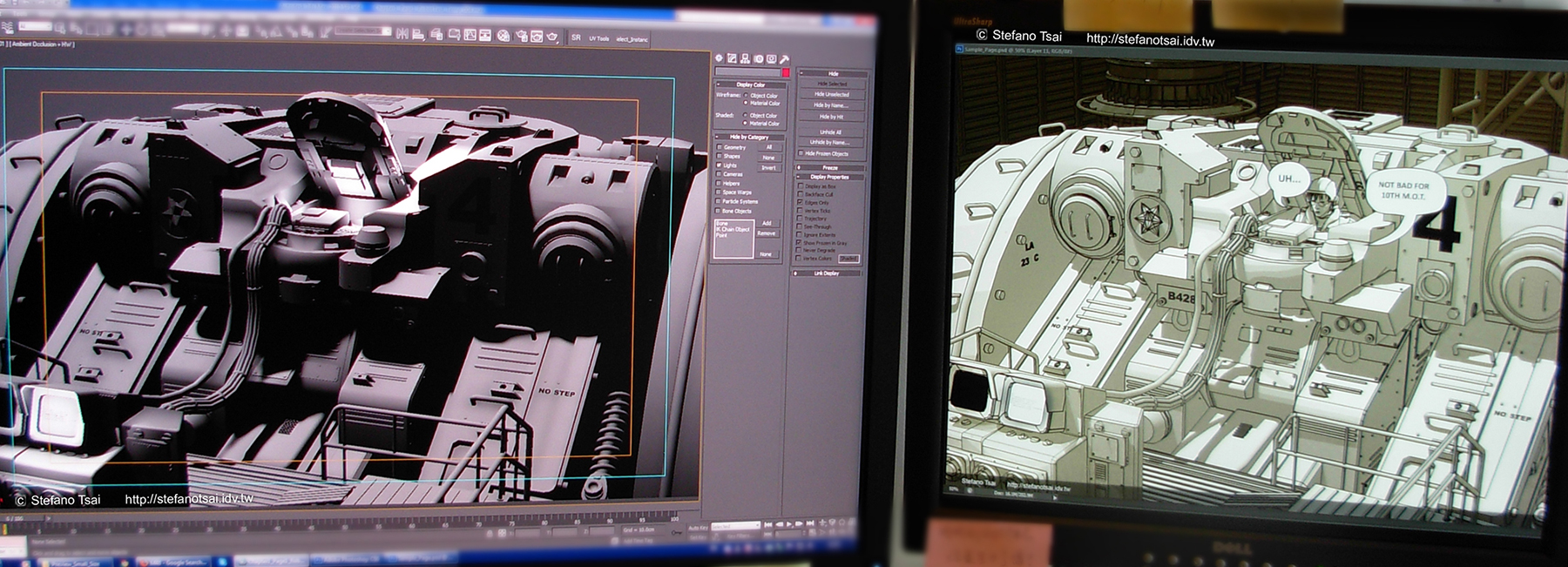The image size is (1568, 567).
Task: Collapse the Hide rollout header
Action: 834,74
